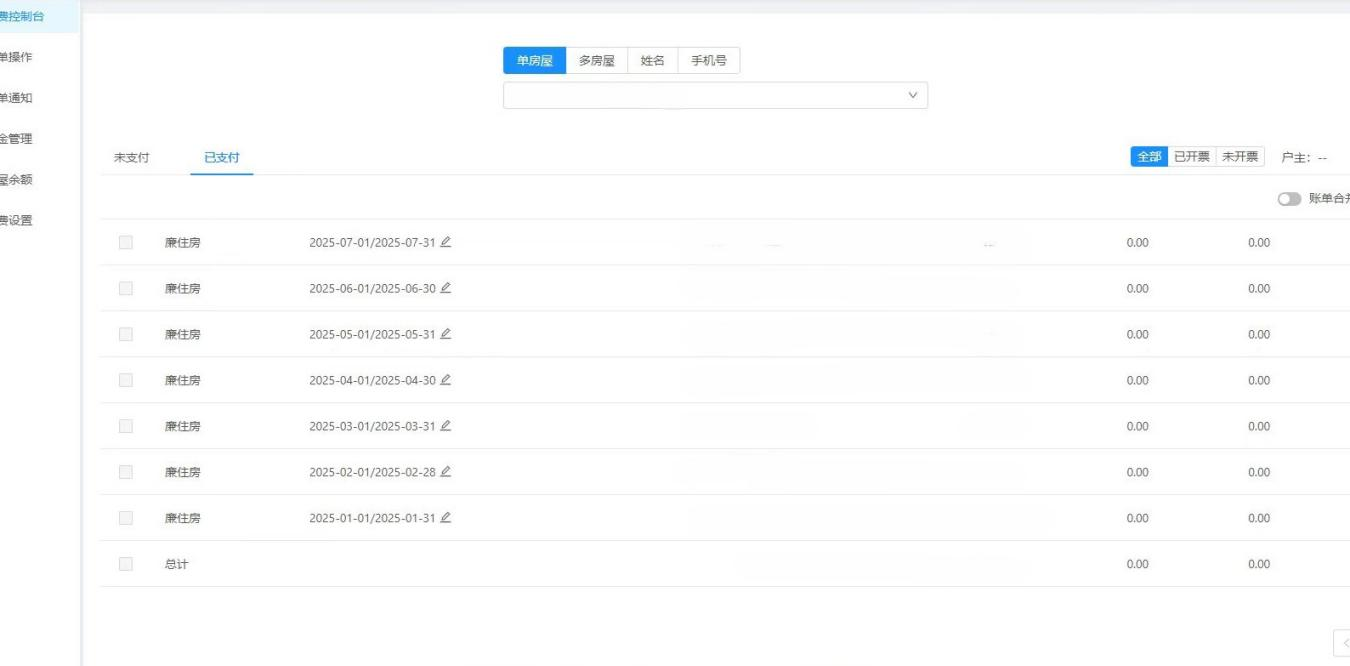The width and height of the screenshot is (1350, 666).
Task: Toggle the 账单合并 switch
Action: click(x=1289, y=199)
